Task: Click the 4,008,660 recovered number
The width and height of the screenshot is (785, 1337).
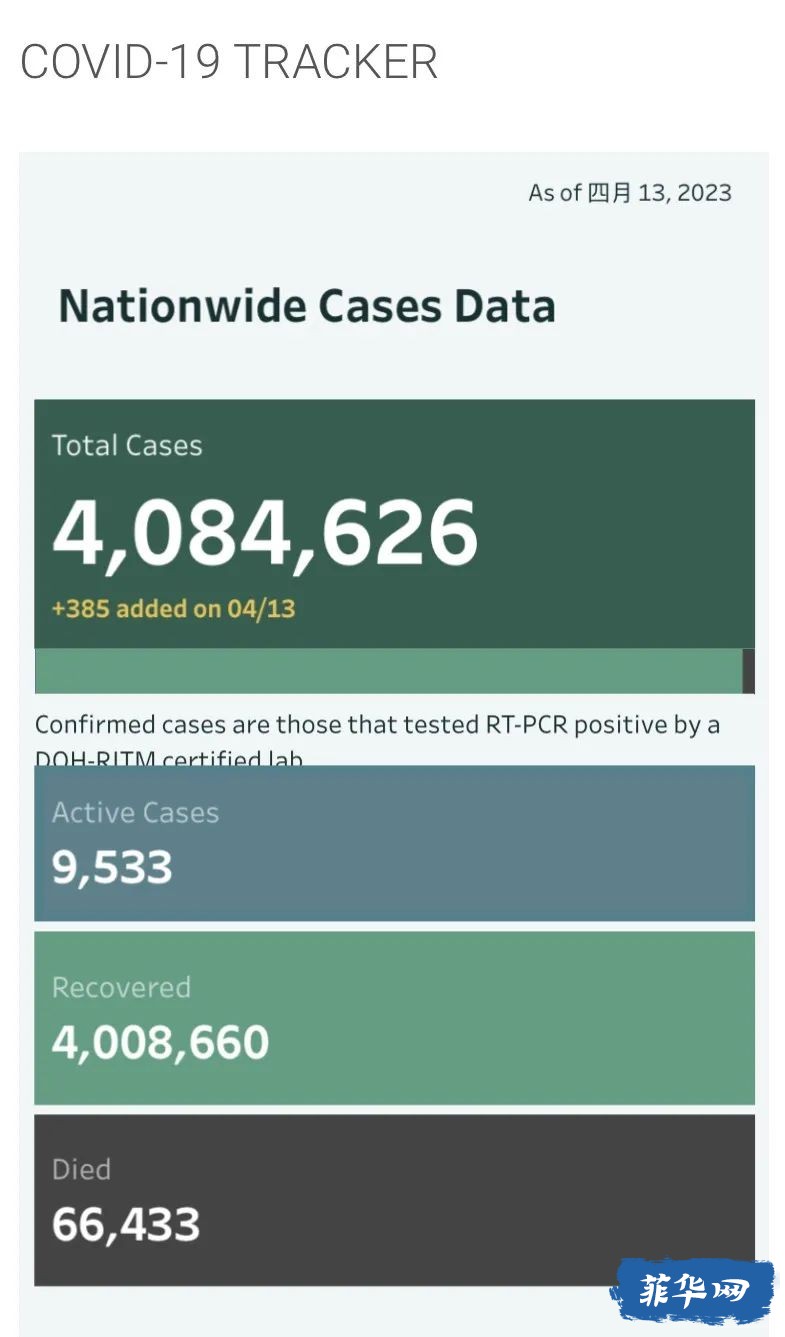Action: click(x=160, y=1042)
